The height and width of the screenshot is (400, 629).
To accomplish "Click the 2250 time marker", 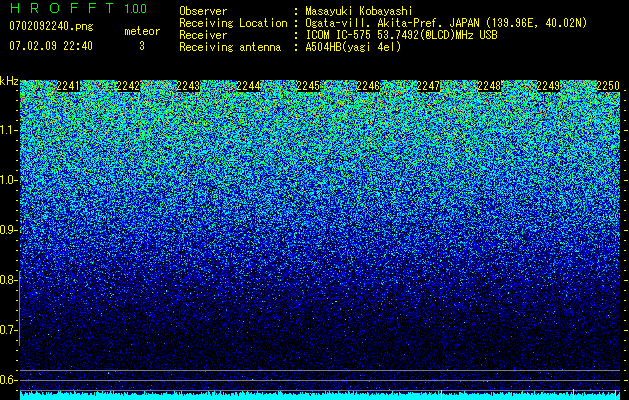I will tap(608, 86).
